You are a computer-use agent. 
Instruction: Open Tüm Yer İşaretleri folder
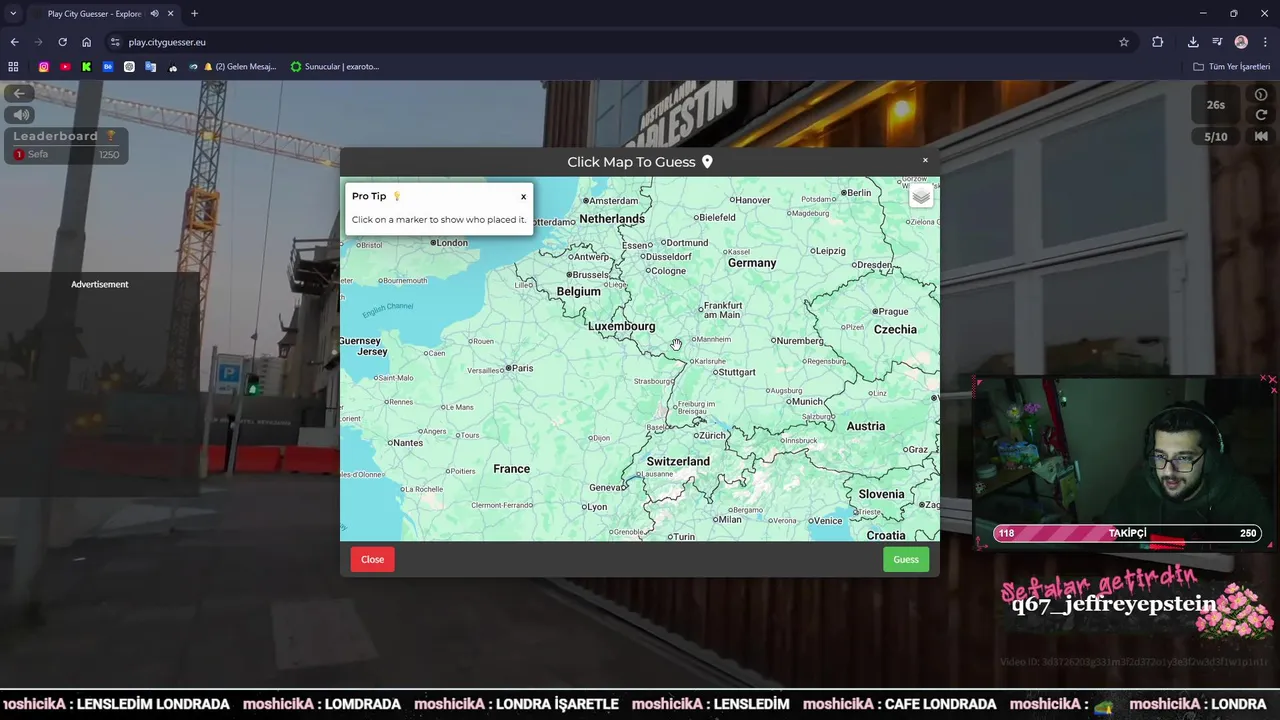tap(1232, 67)
